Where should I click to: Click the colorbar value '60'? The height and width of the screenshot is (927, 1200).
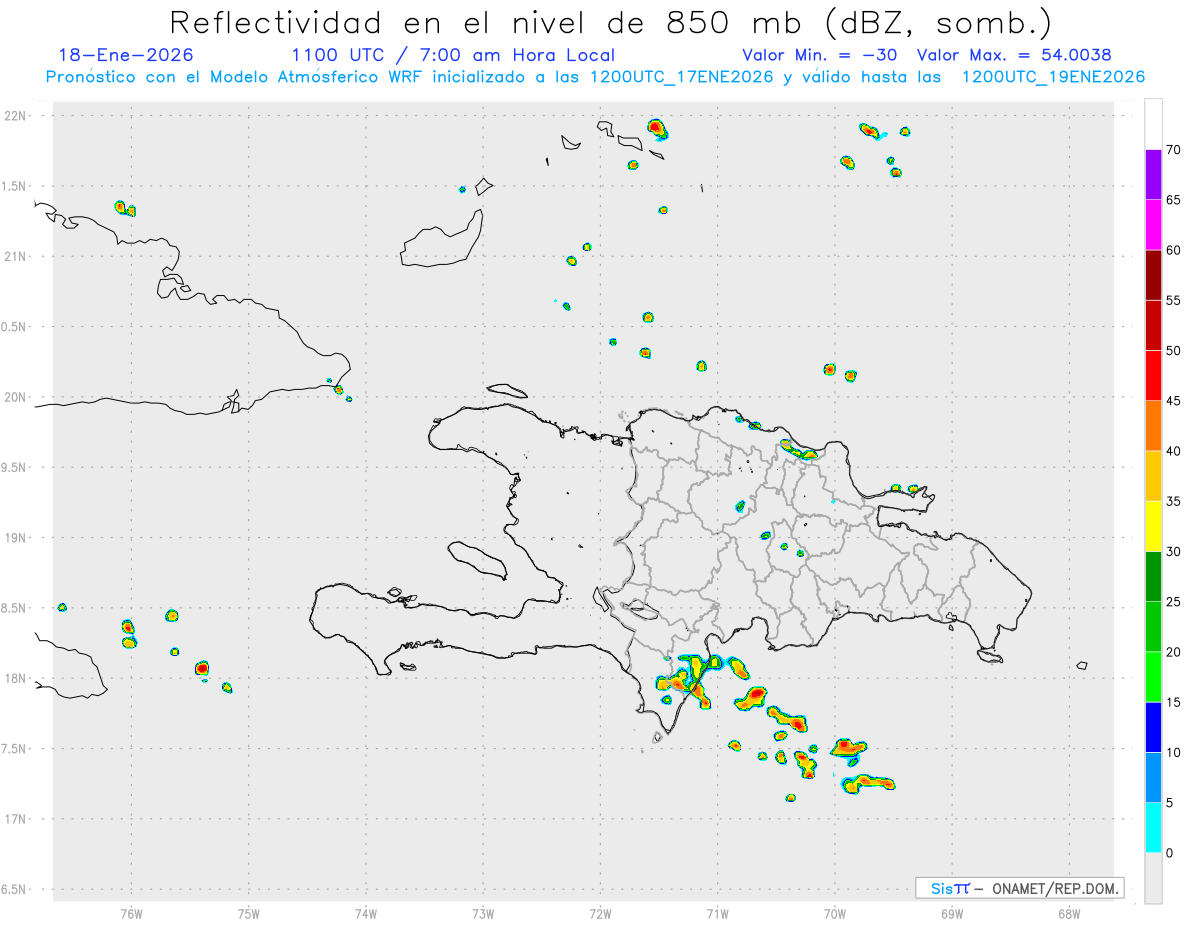(x=1174, y=250)
